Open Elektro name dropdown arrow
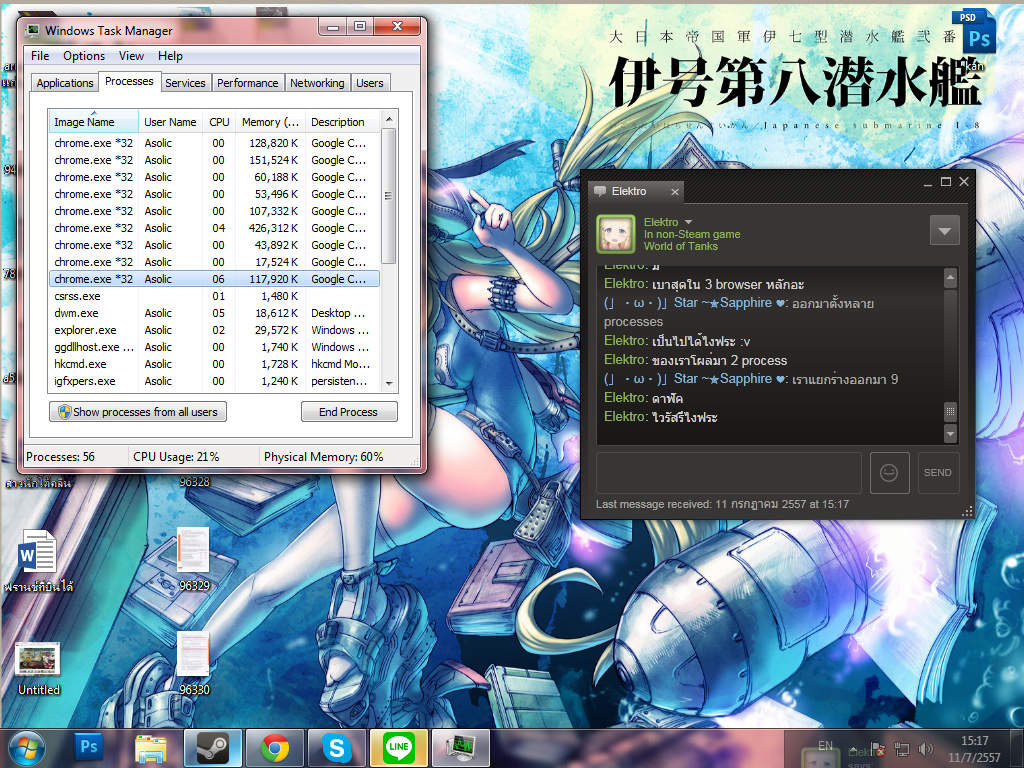 coord(688,222)
